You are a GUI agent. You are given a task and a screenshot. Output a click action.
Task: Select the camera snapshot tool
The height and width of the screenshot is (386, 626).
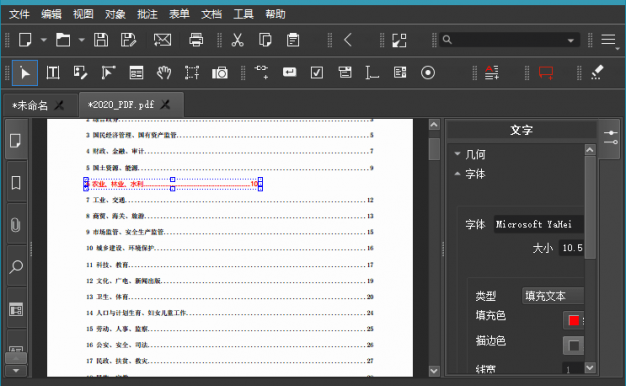tap(220, 73)
